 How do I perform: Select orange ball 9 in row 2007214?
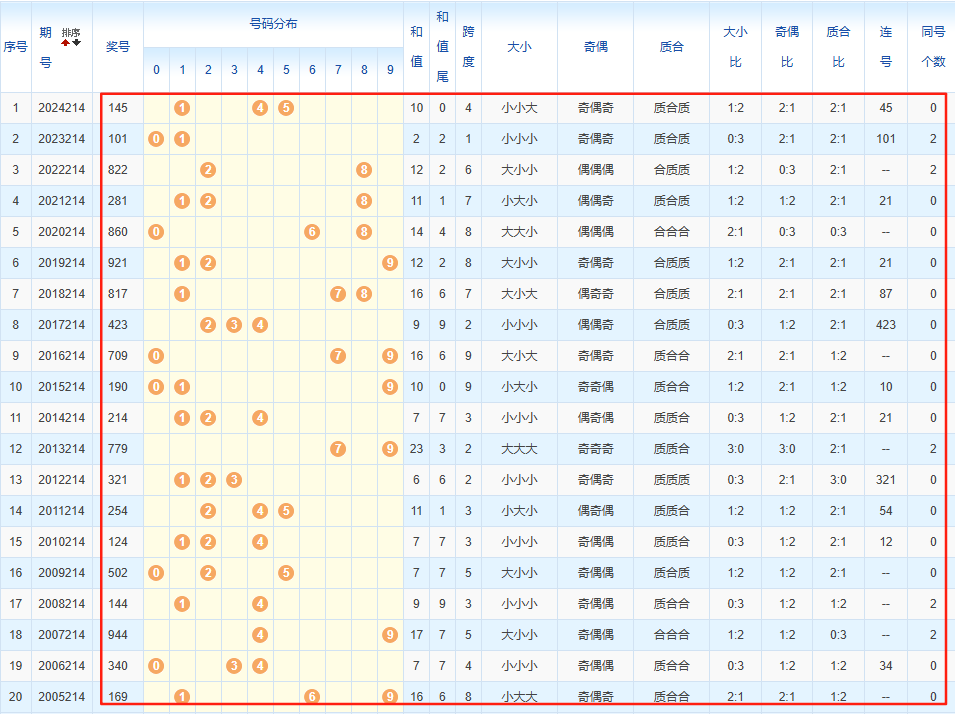390,635
